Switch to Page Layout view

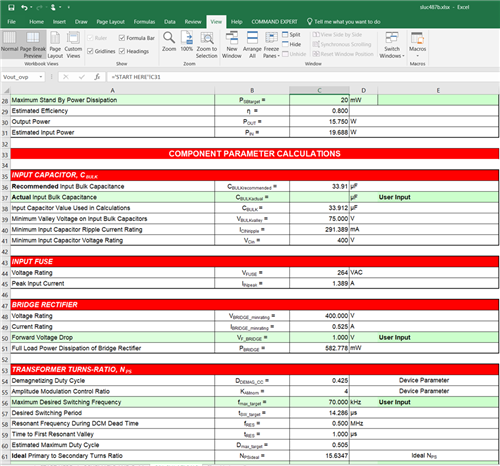[x=55, y=45]
